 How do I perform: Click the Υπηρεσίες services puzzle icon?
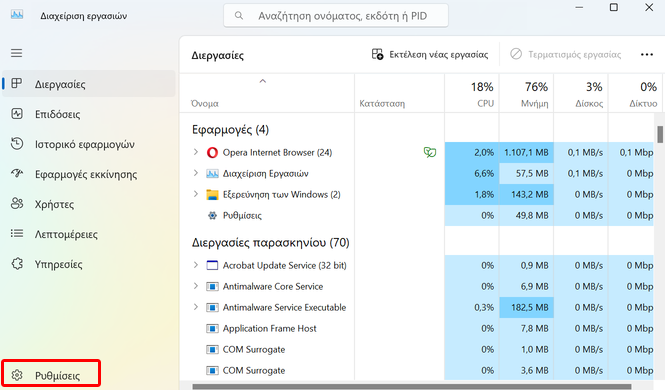coord(17,264)
